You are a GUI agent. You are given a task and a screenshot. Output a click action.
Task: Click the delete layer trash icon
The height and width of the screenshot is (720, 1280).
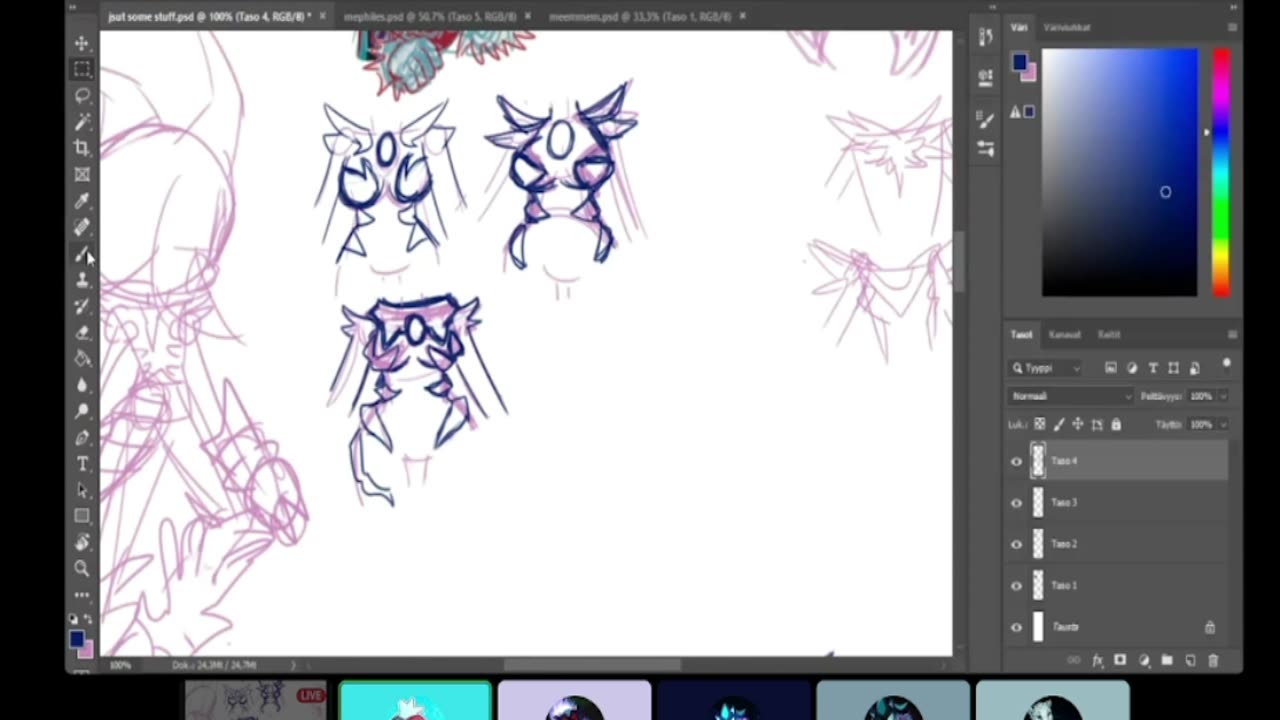1213,661
